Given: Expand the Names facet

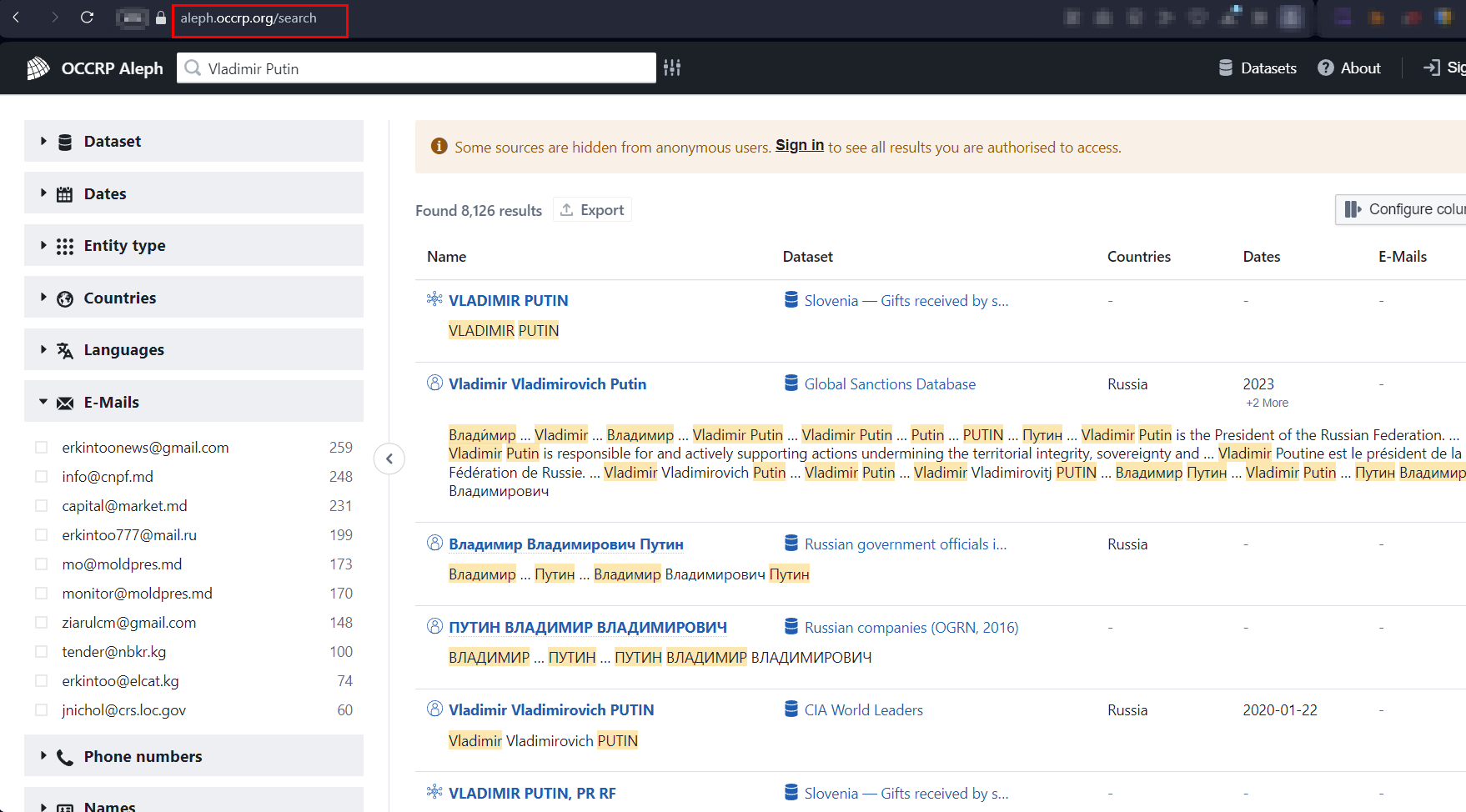Looking at the screenshot, I should (193, 800).
